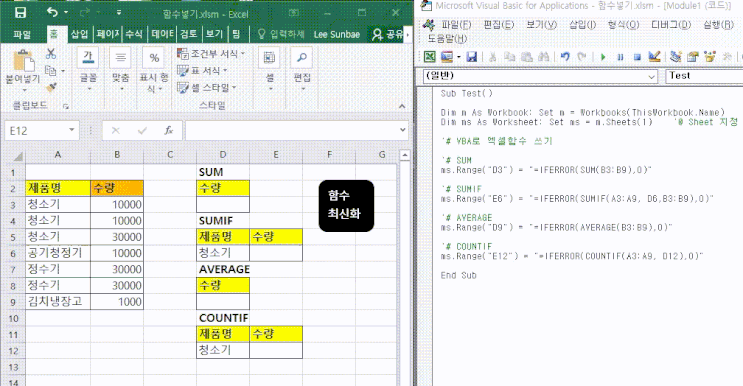Select cell containing 공기청정기

click(58, 253)
